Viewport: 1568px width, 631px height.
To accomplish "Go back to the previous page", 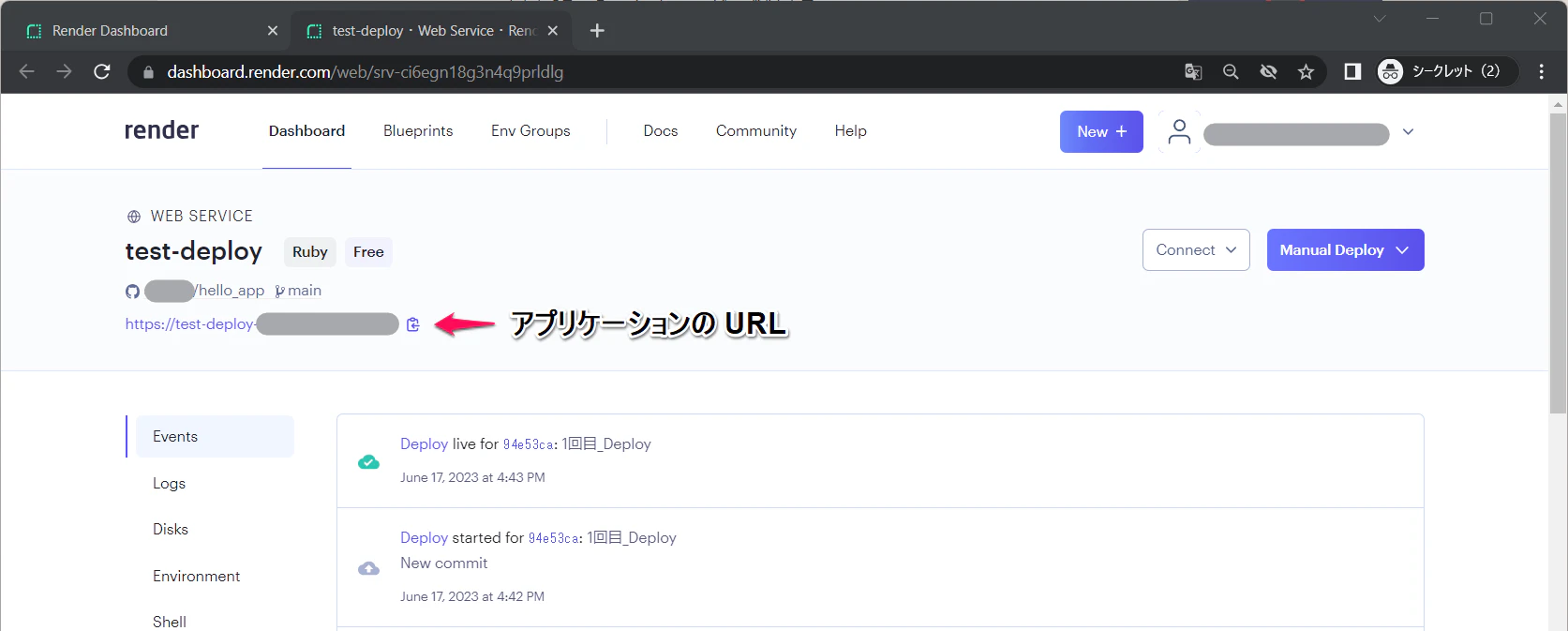I will click(x=27, y=72).
